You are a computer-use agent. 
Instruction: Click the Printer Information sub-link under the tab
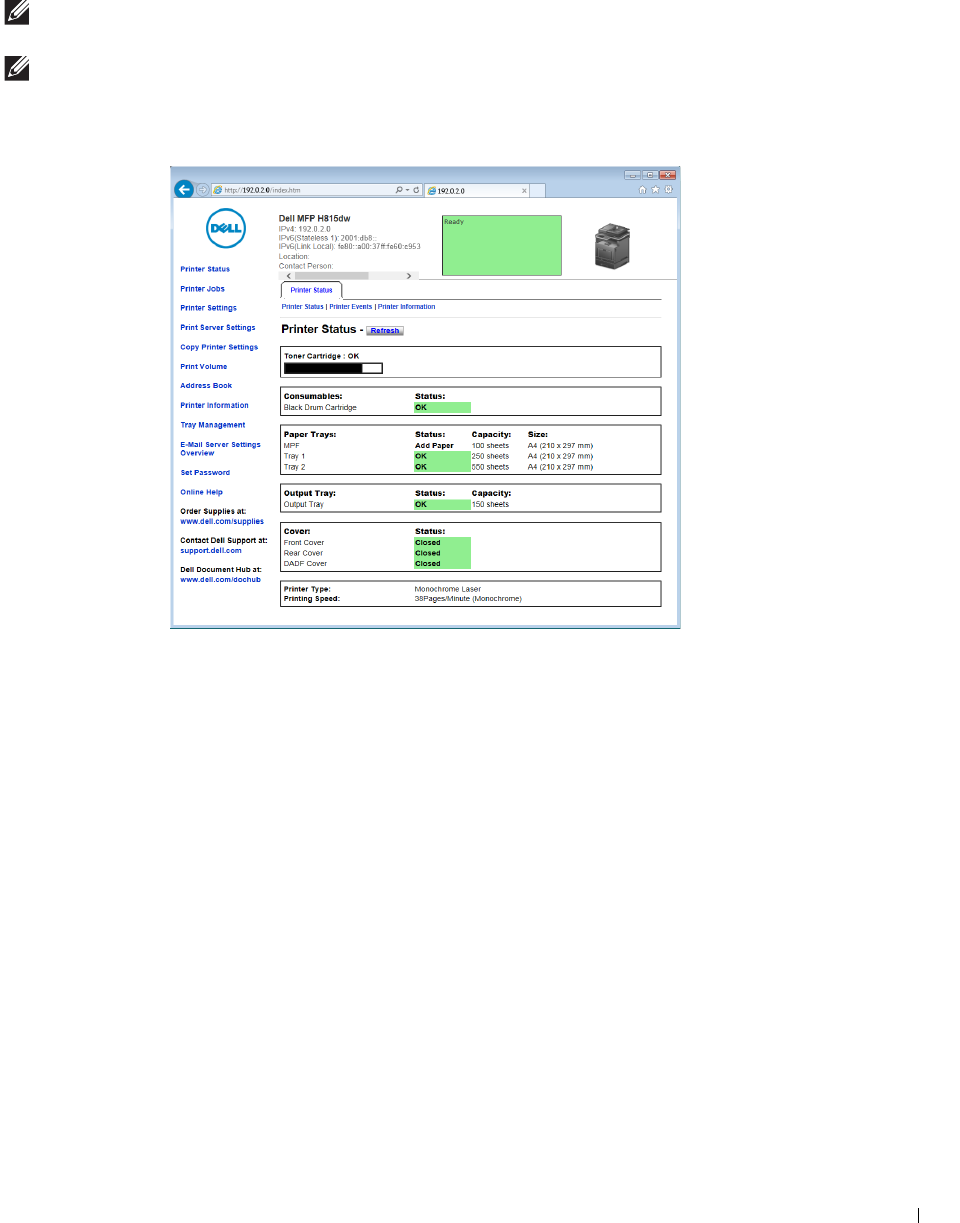[406, 307]
